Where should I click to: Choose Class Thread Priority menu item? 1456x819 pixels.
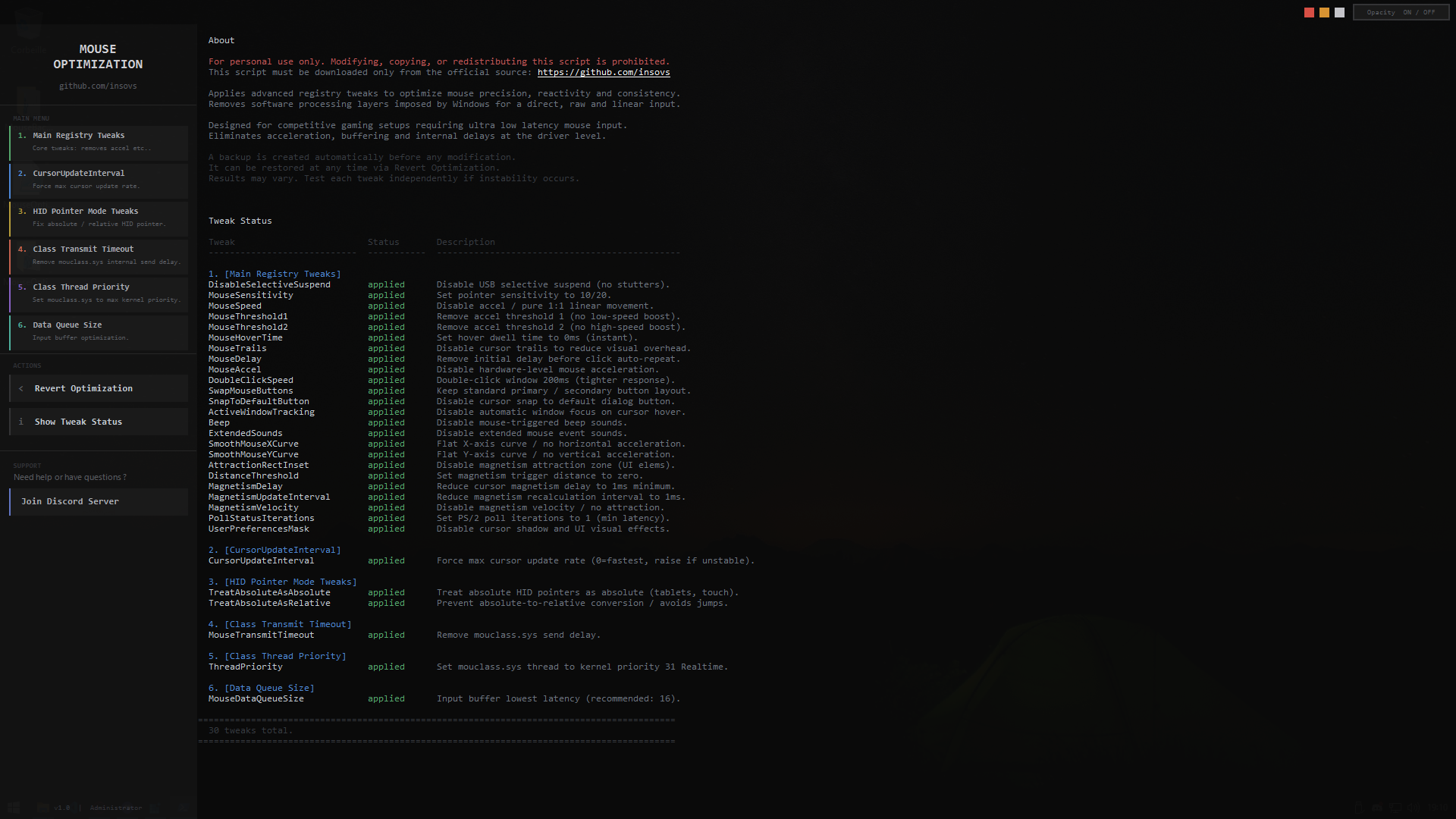tap(99, 293)
